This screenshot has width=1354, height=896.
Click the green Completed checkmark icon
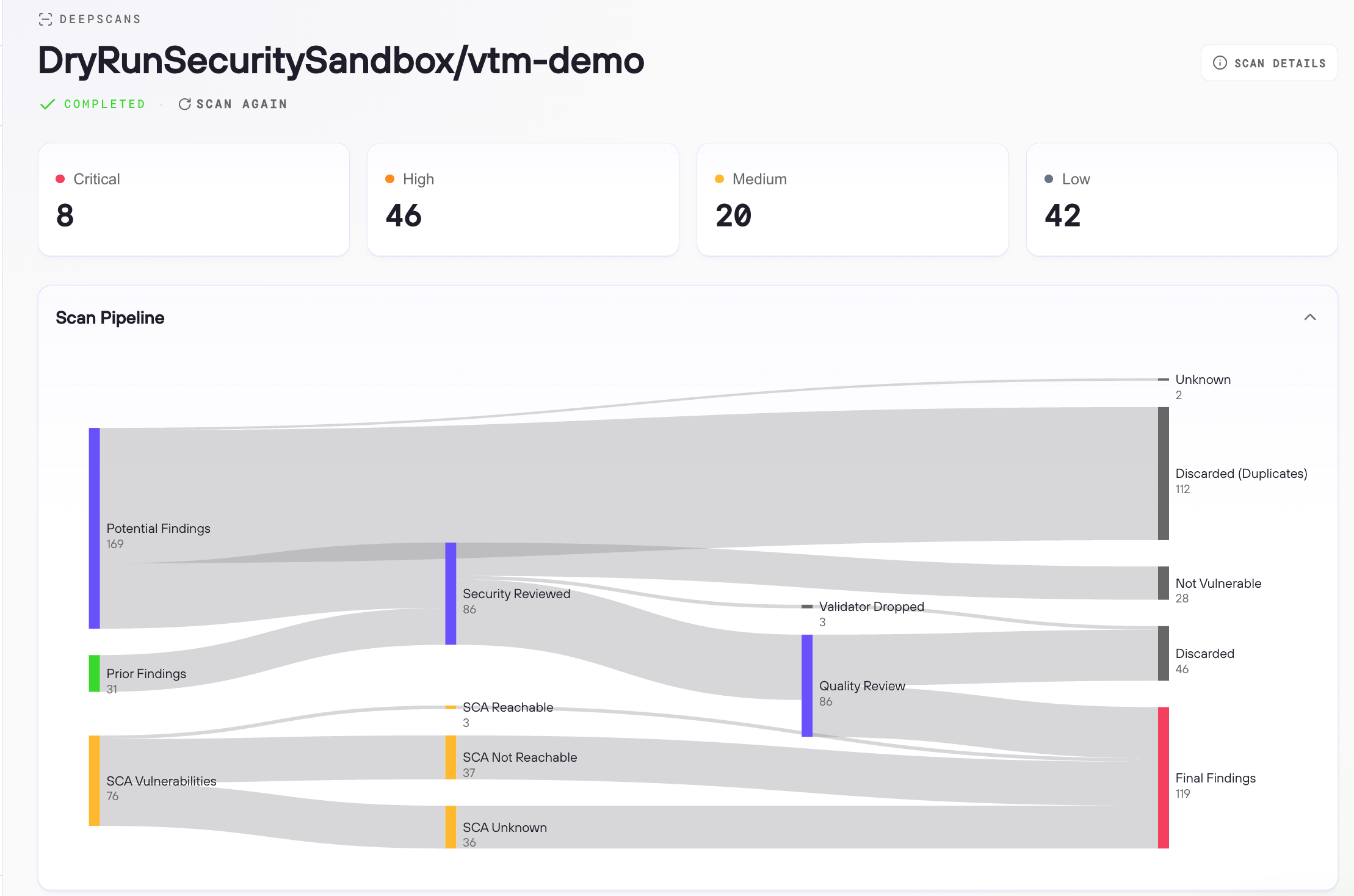coord(48,104)
